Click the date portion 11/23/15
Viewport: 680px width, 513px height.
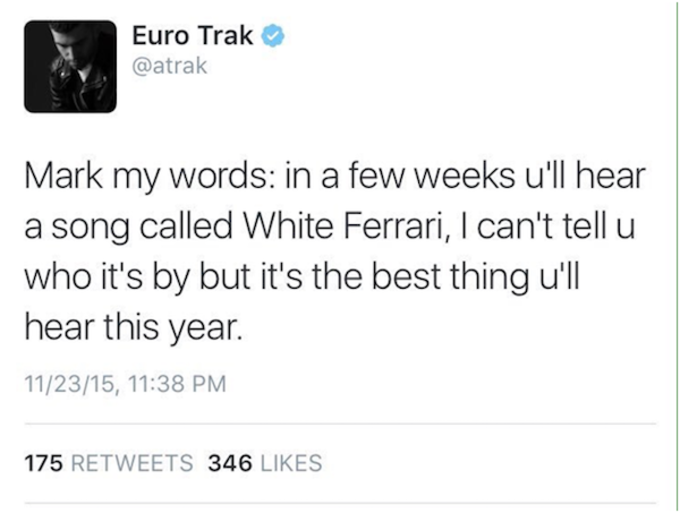tap(70, 383)
